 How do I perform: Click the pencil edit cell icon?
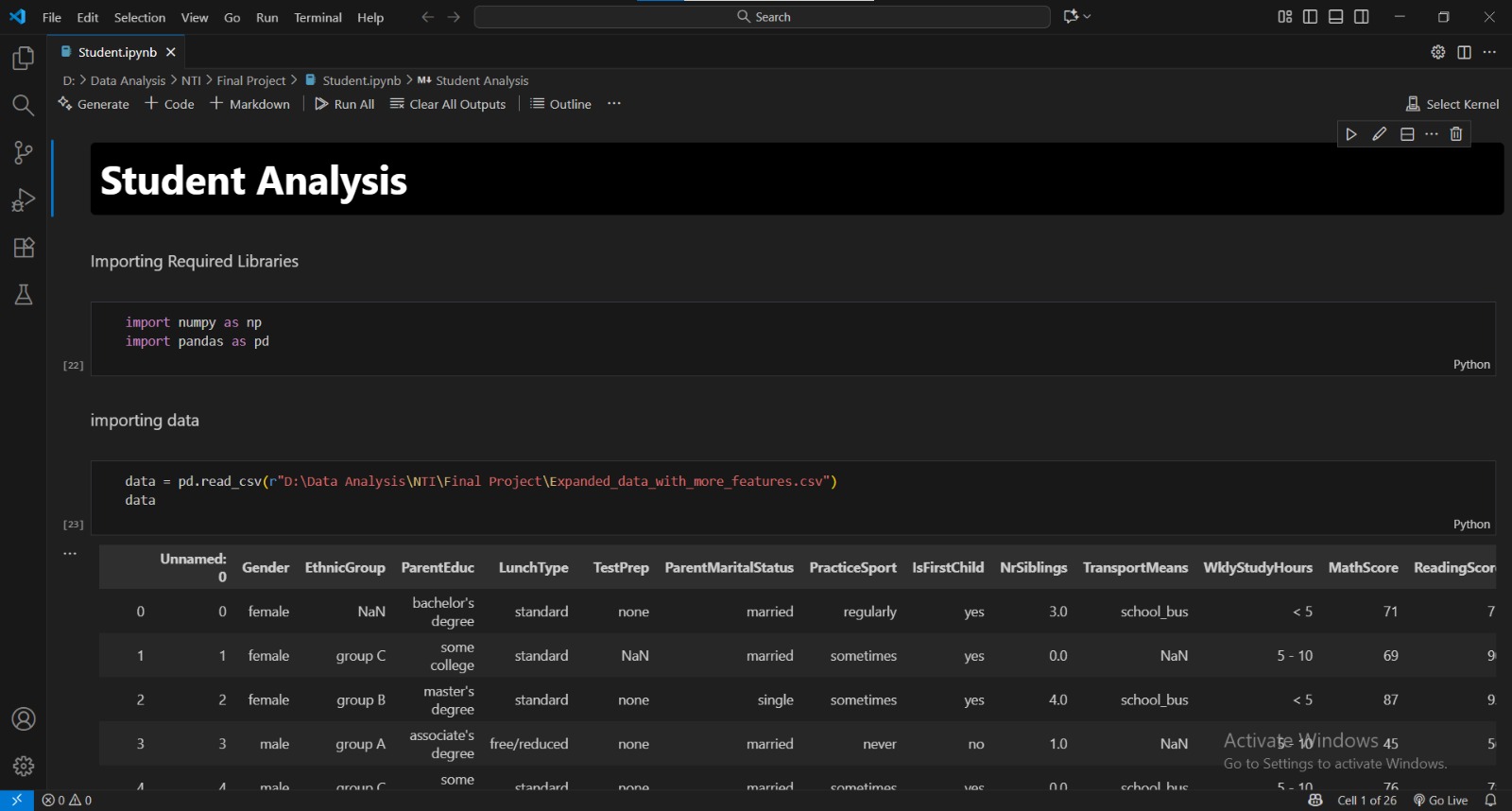pyautogui.click(x=1380, y=134)
